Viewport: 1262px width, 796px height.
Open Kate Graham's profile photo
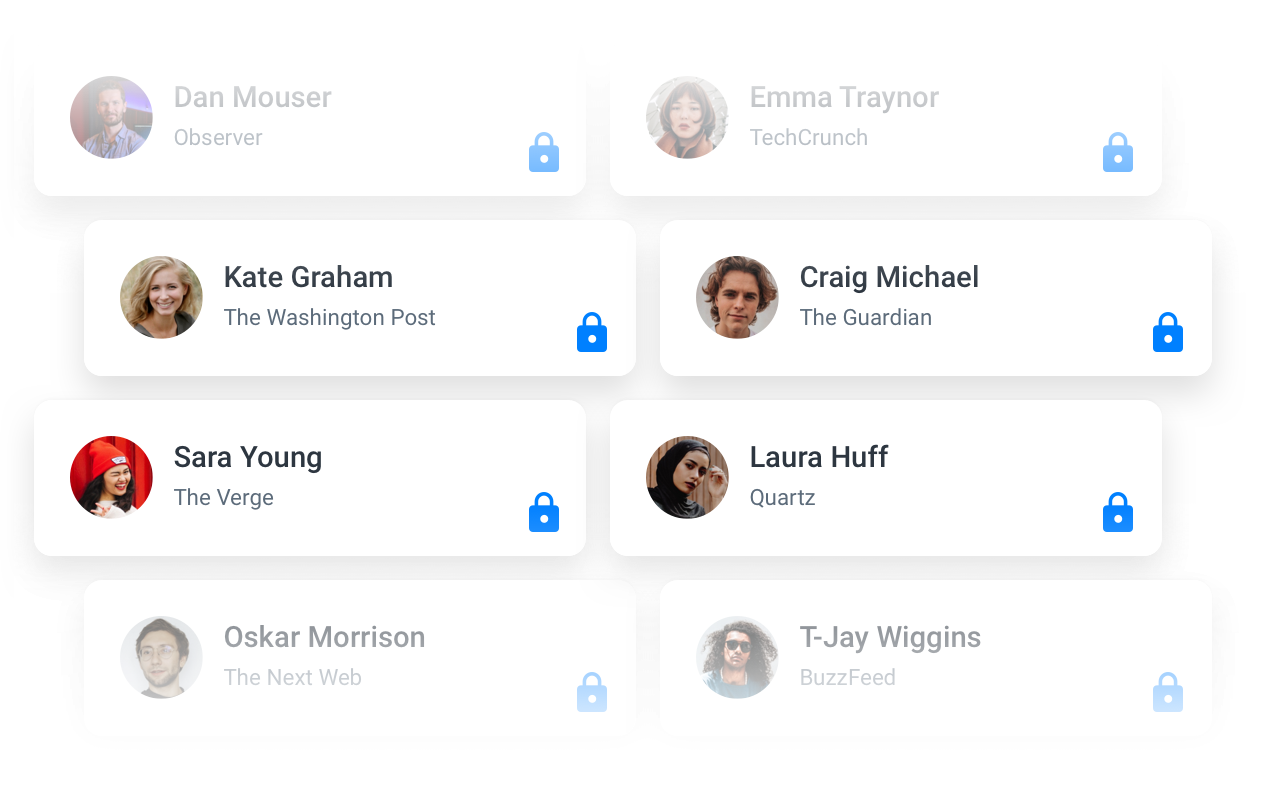click(161, 297)
